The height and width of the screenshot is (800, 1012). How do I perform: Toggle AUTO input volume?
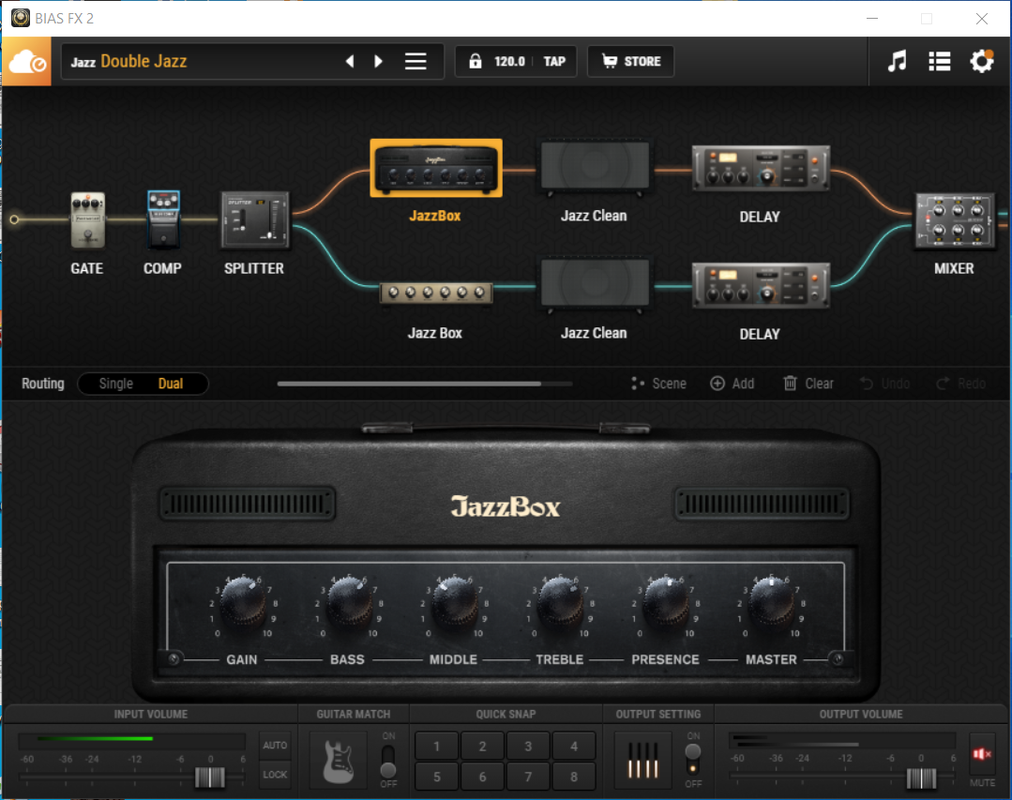click(x=275, y=745)
